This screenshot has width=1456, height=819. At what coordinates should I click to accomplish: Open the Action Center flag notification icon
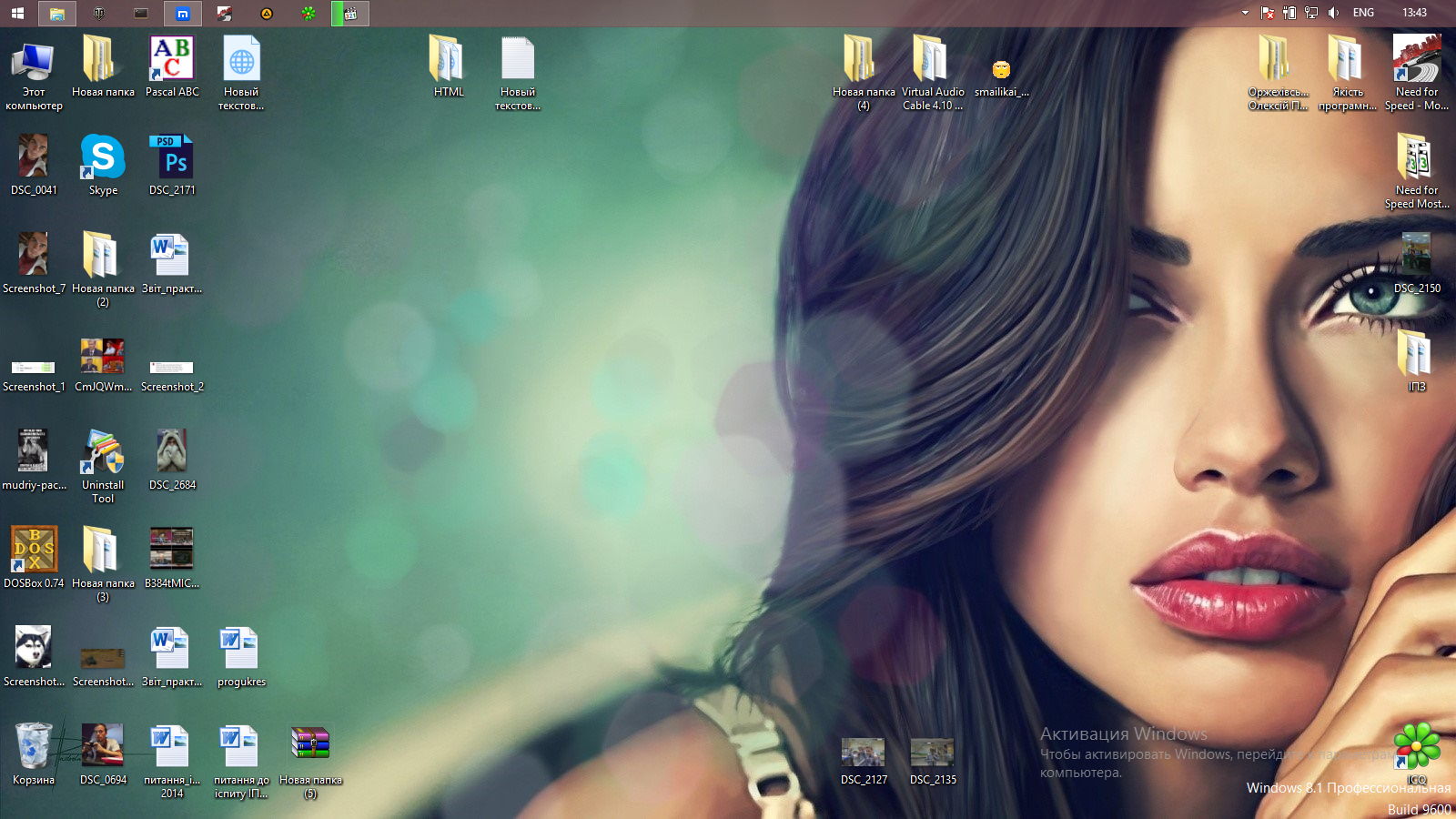coord(1267,13)
